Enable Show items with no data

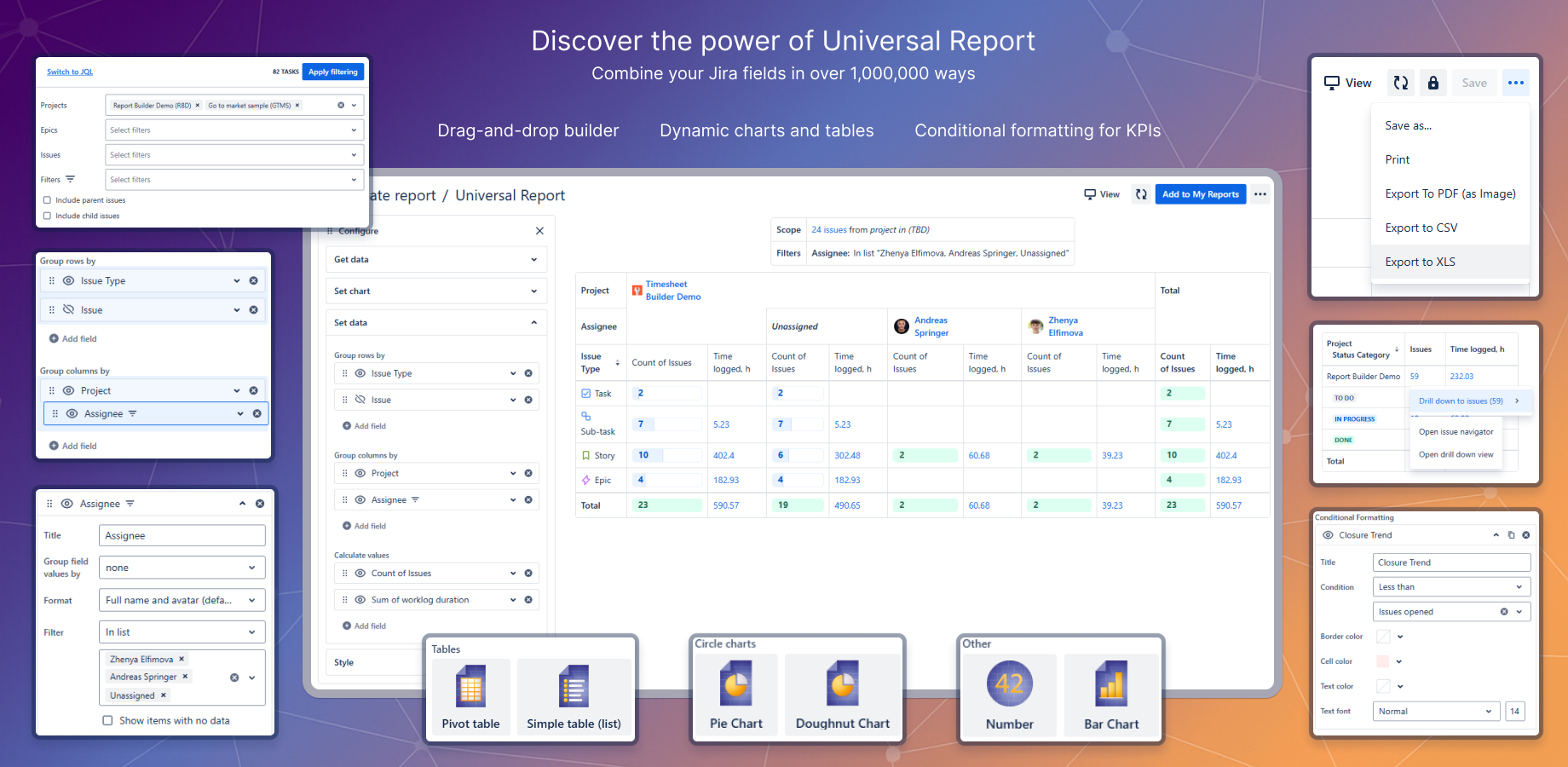[x=108, y=720]
